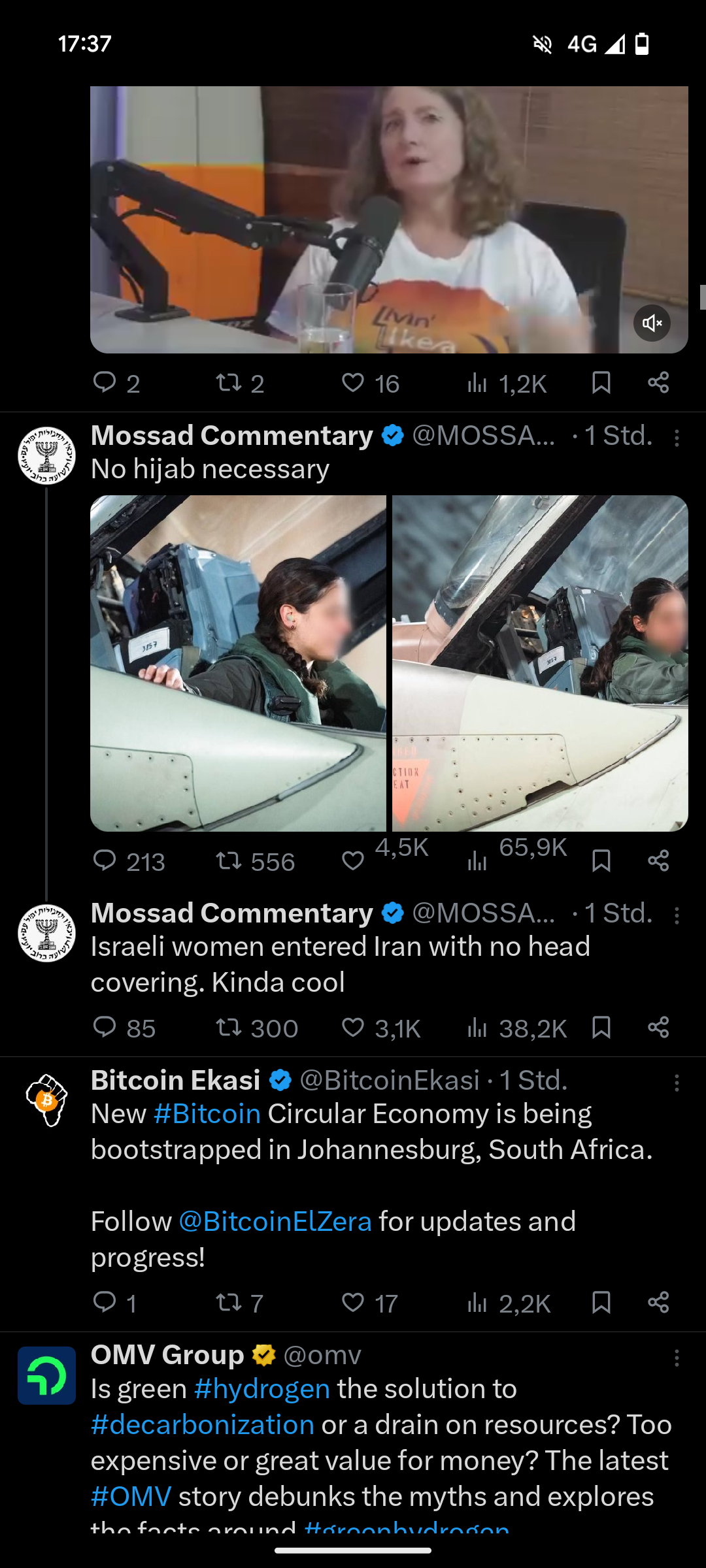
Task: Bookmark the Bitcoin Ekasi post
Action: tap(601, 1303)
